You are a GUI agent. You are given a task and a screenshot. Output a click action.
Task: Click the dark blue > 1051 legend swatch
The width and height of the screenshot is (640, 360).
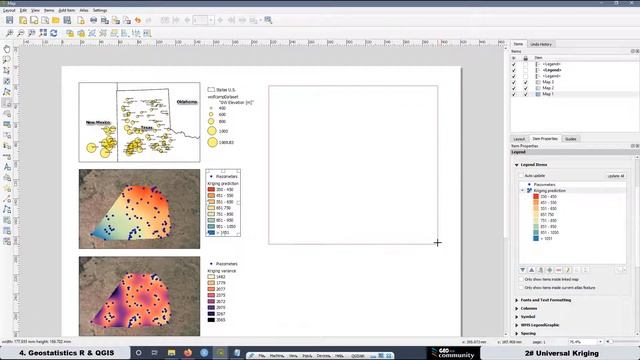pos(536,238)
